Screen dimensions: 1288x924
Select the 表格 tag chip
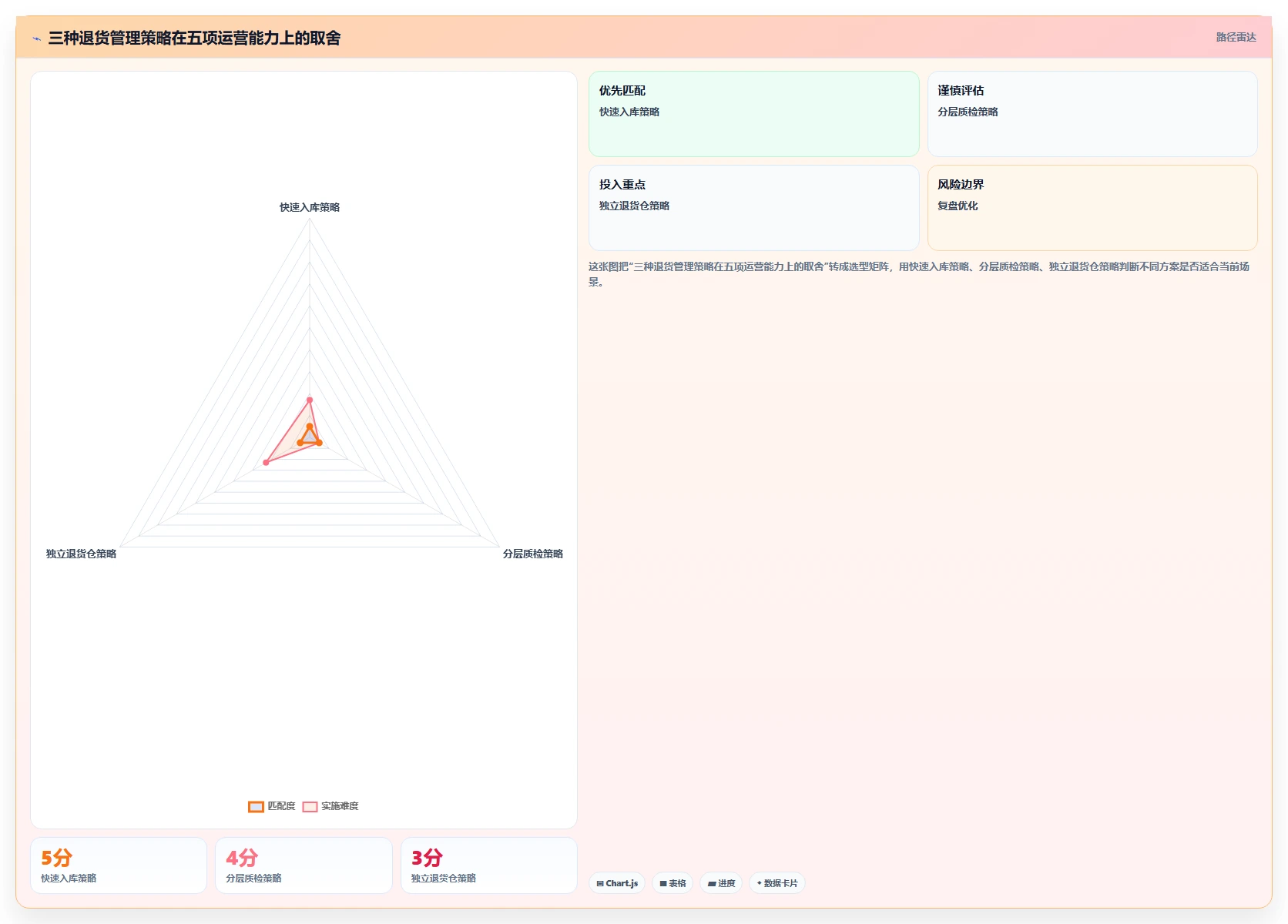pos(673,883)
